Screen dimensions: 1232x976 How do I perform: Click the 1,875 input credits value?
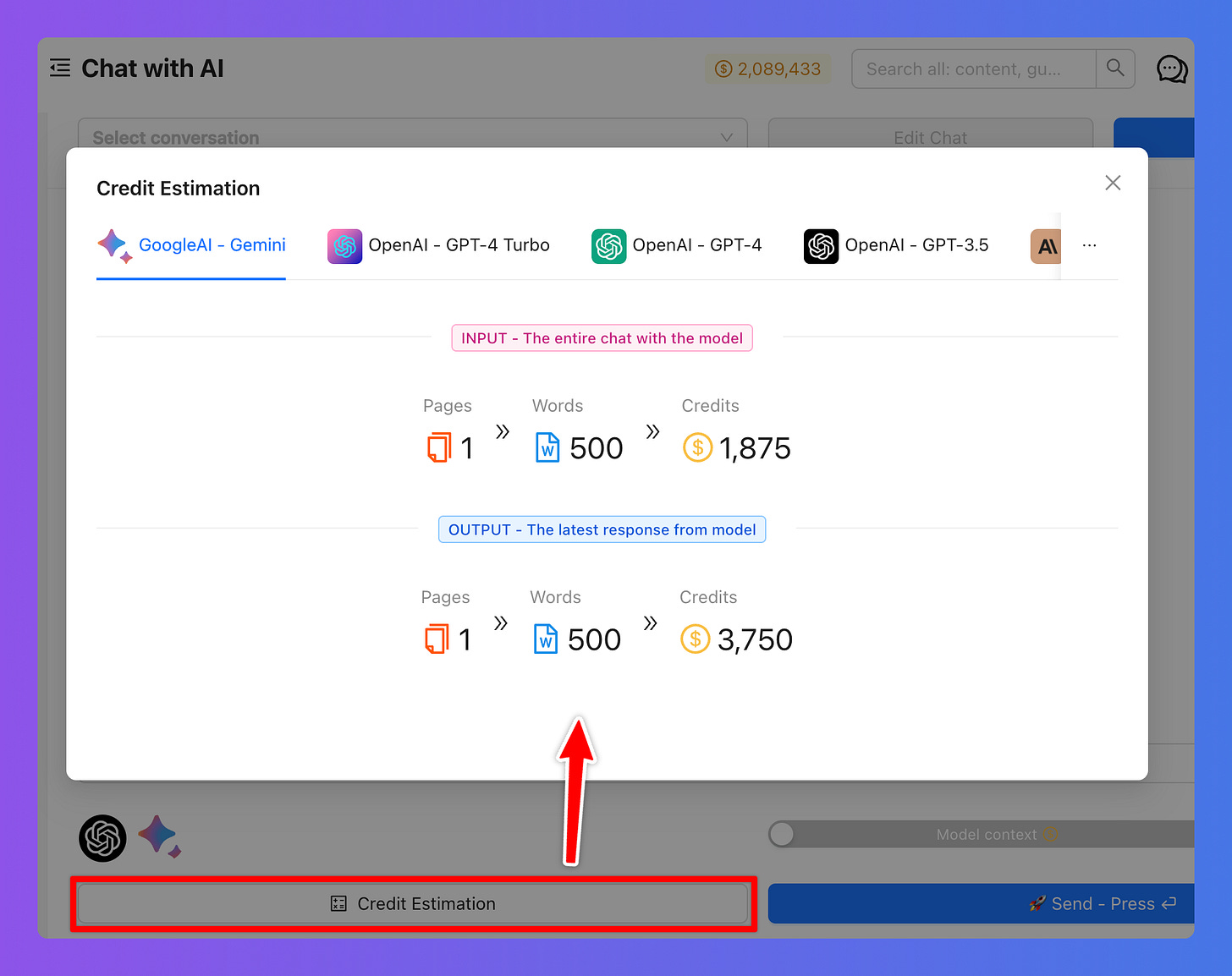[755, 448]
